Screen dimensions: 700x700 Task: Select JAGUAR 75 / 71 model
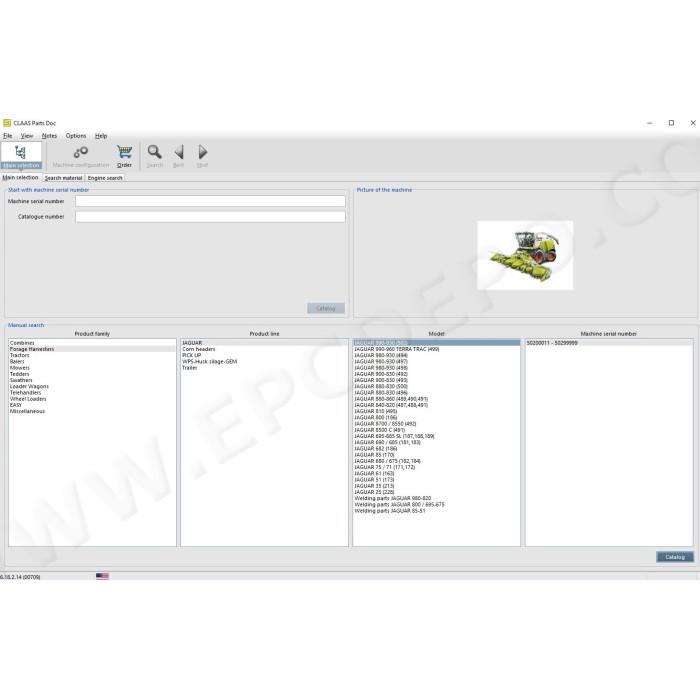click(x=437, y=467)
